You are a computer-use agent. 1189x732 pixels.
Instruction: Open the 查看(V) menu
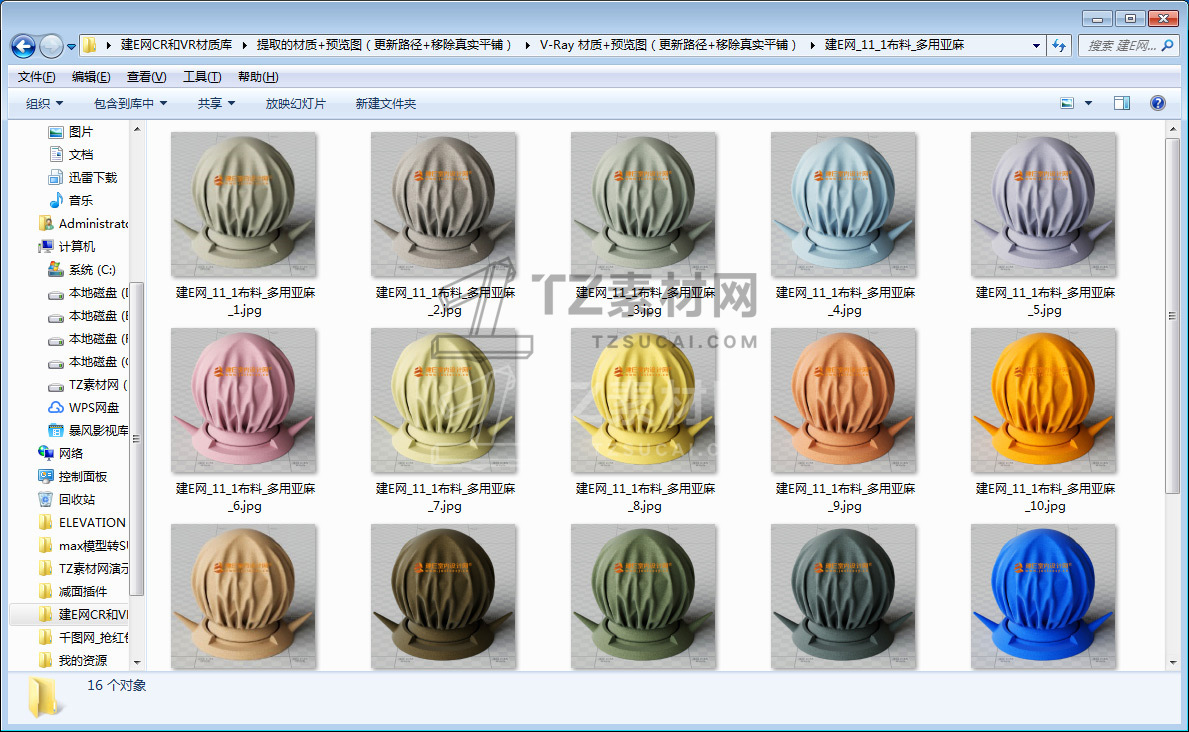pos(146,77)
